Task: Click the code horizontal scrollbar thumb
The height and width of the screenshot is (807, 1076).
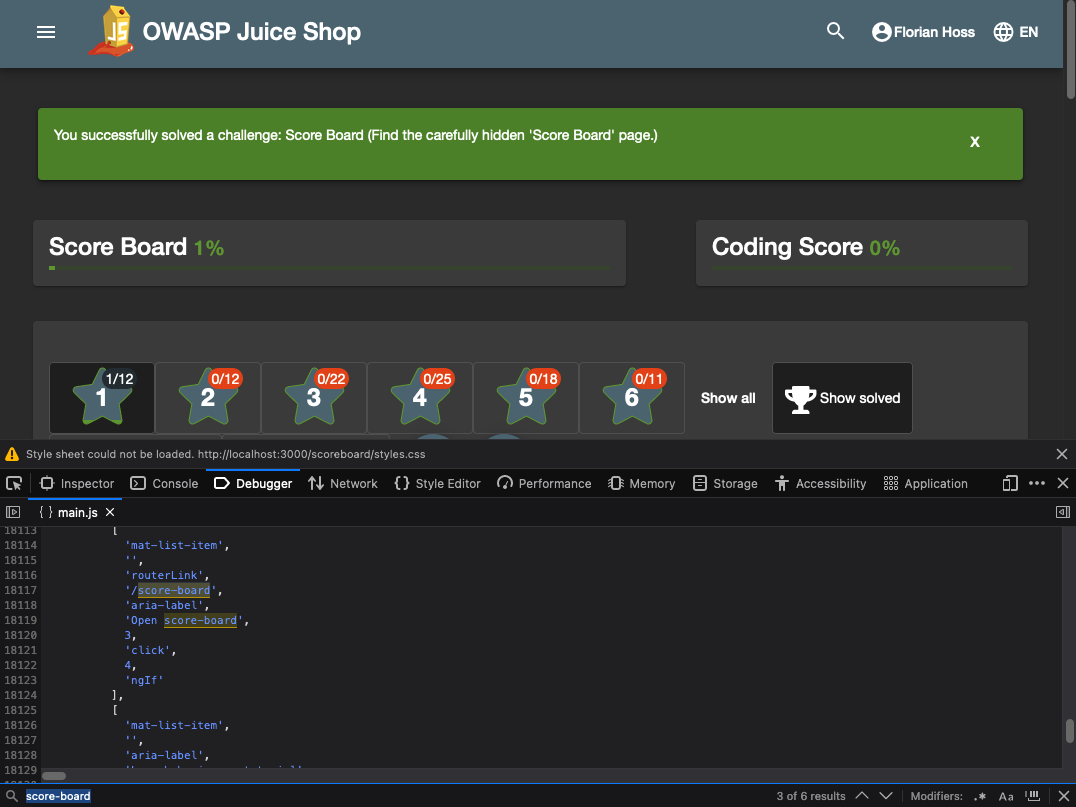Action: 54,776
